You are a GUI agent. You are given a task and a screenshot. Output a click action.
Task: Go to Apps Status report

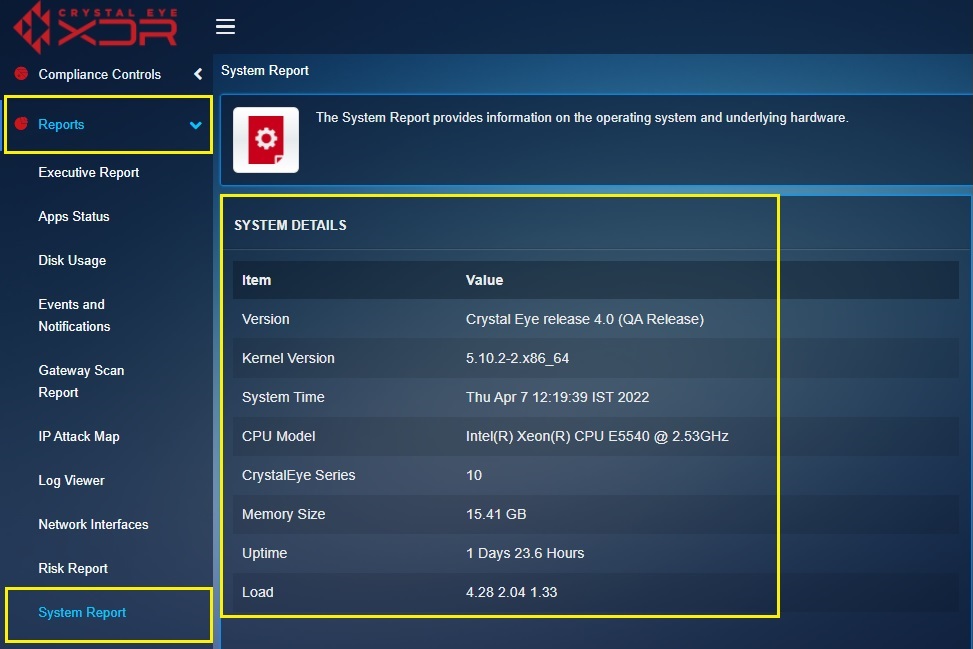tap(74, 217)
